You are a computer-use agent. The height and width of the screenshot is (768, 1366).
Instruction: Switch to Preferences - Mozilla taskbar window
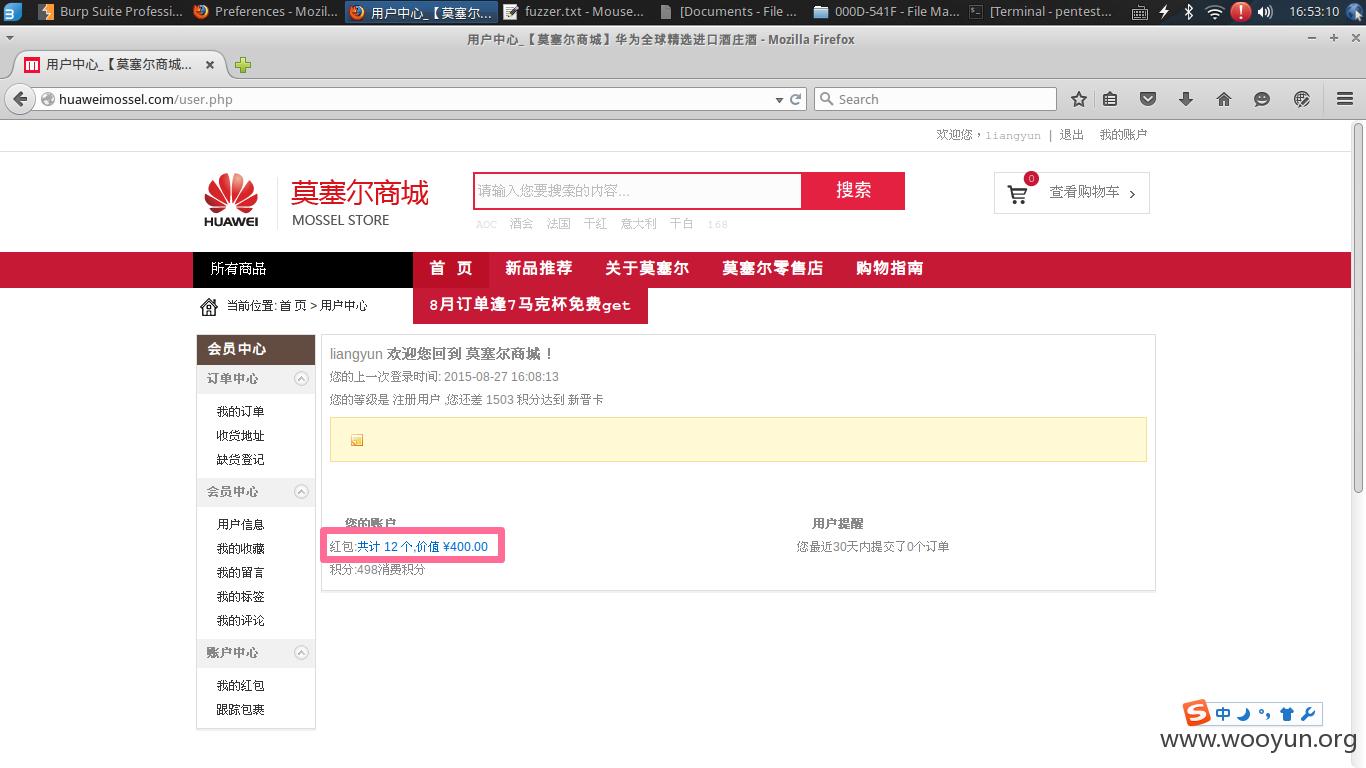[265, 12]
